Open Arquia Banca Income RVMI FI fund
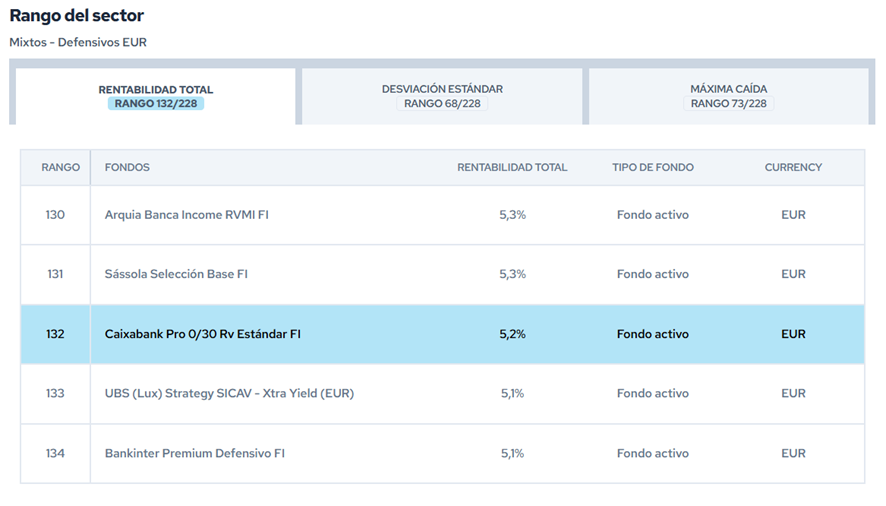 [186, 215]
